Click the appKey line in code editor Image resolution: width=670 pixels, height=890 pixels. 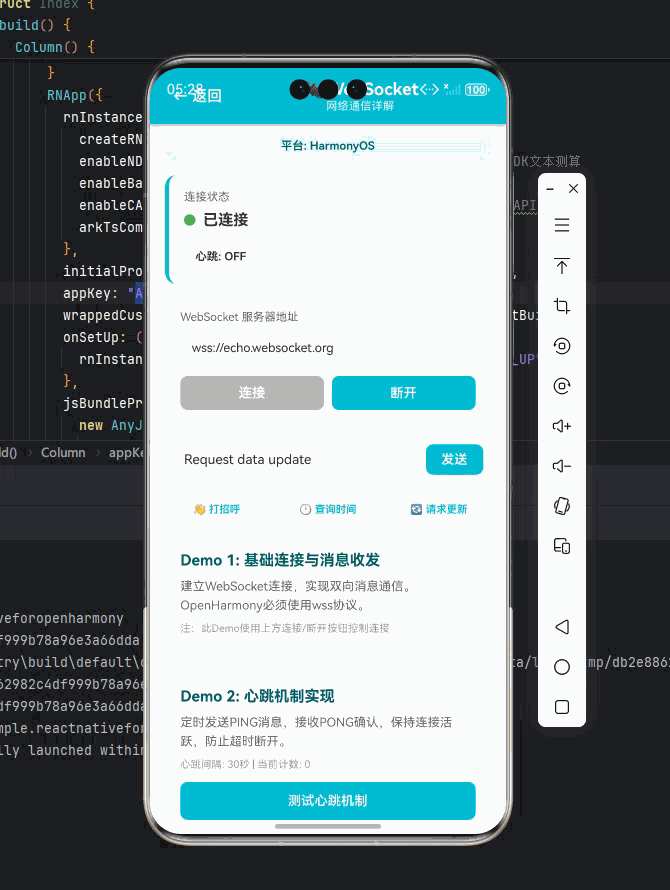(x=103, y=293)
